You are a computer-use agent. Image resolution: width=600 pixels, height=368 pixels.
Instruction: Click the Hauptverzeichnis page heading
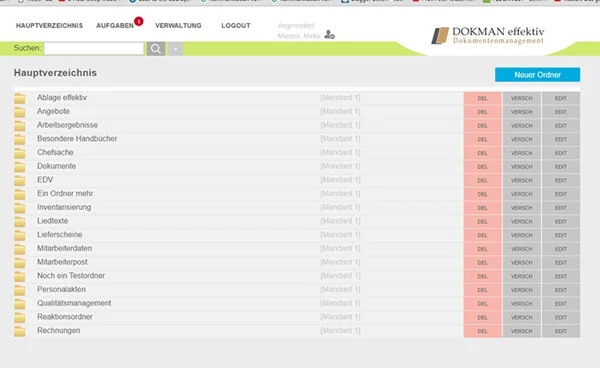[55, 73]
